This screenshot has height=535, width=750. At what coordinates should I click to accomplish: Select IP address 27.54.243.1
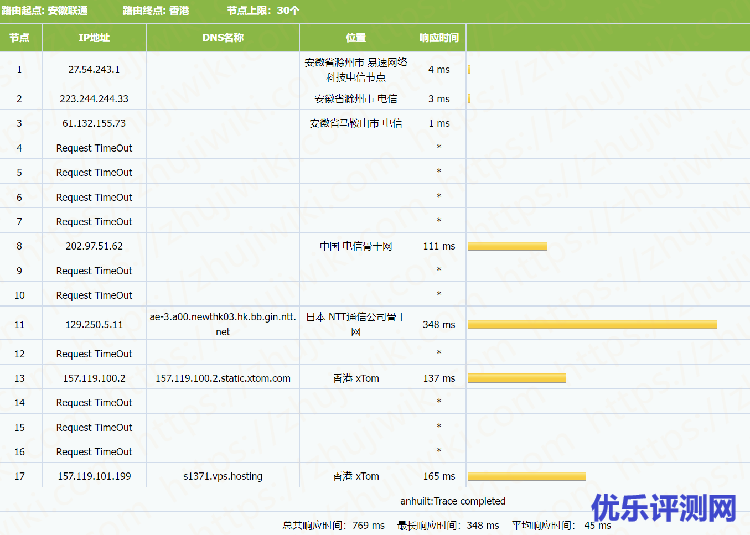pos(94,70)
